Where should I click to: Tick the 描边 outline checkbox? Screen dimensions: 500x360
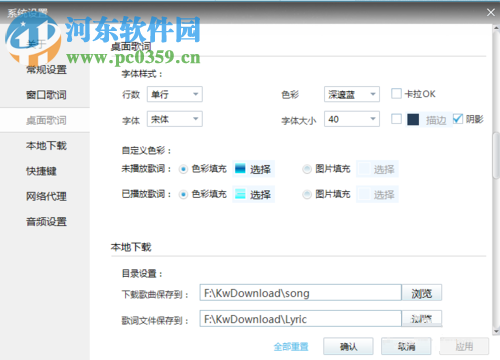pyautogui.click(x=396, y=119)
